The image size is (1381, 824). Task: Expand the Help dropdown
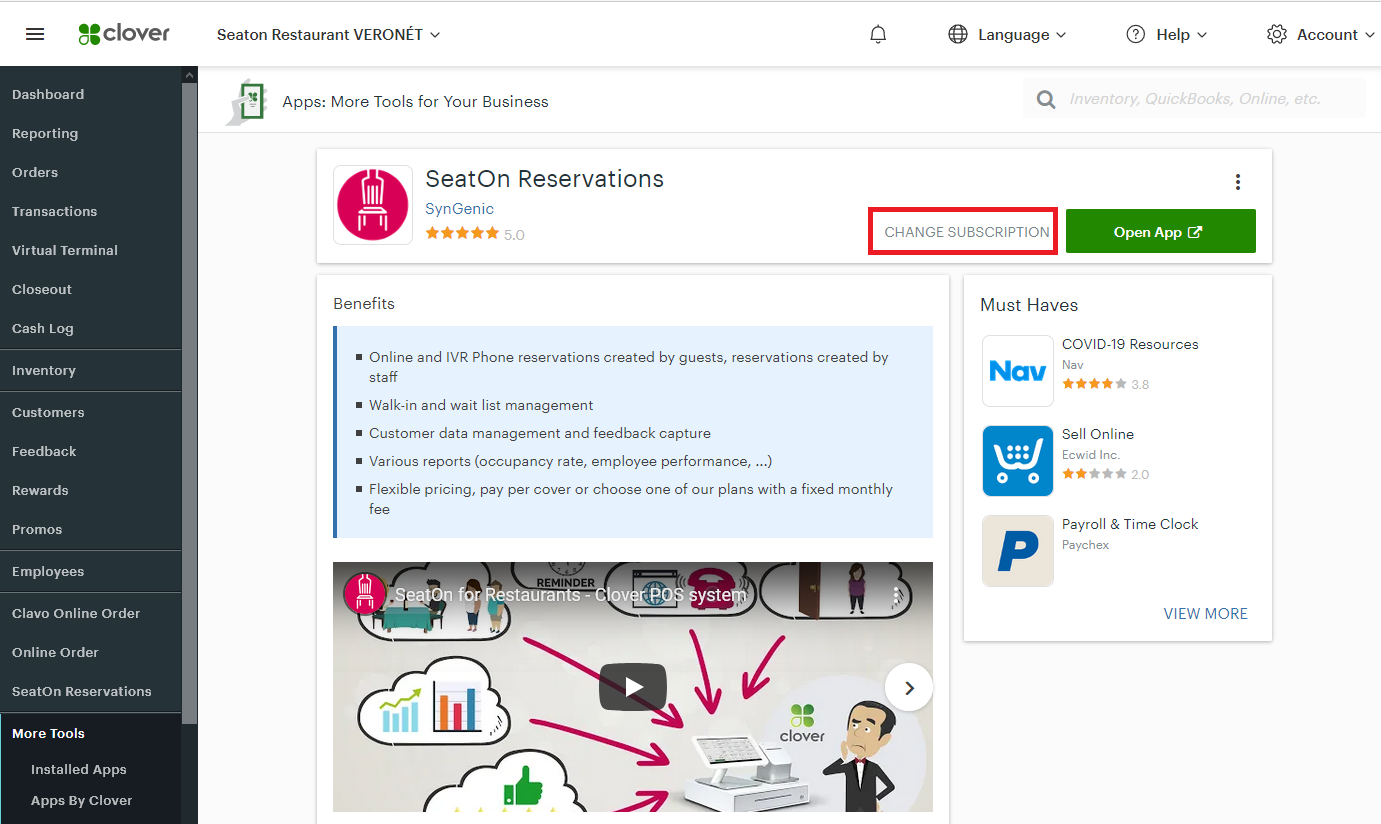tap(1182, 34)
